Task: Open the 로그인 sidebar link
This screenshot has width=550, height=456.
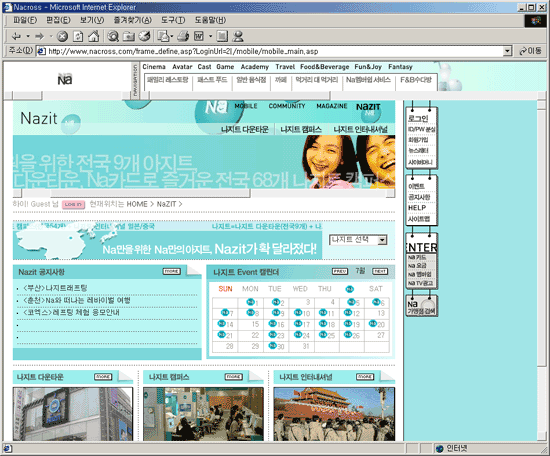Action: pyautogui.click(x=418, y=119)
